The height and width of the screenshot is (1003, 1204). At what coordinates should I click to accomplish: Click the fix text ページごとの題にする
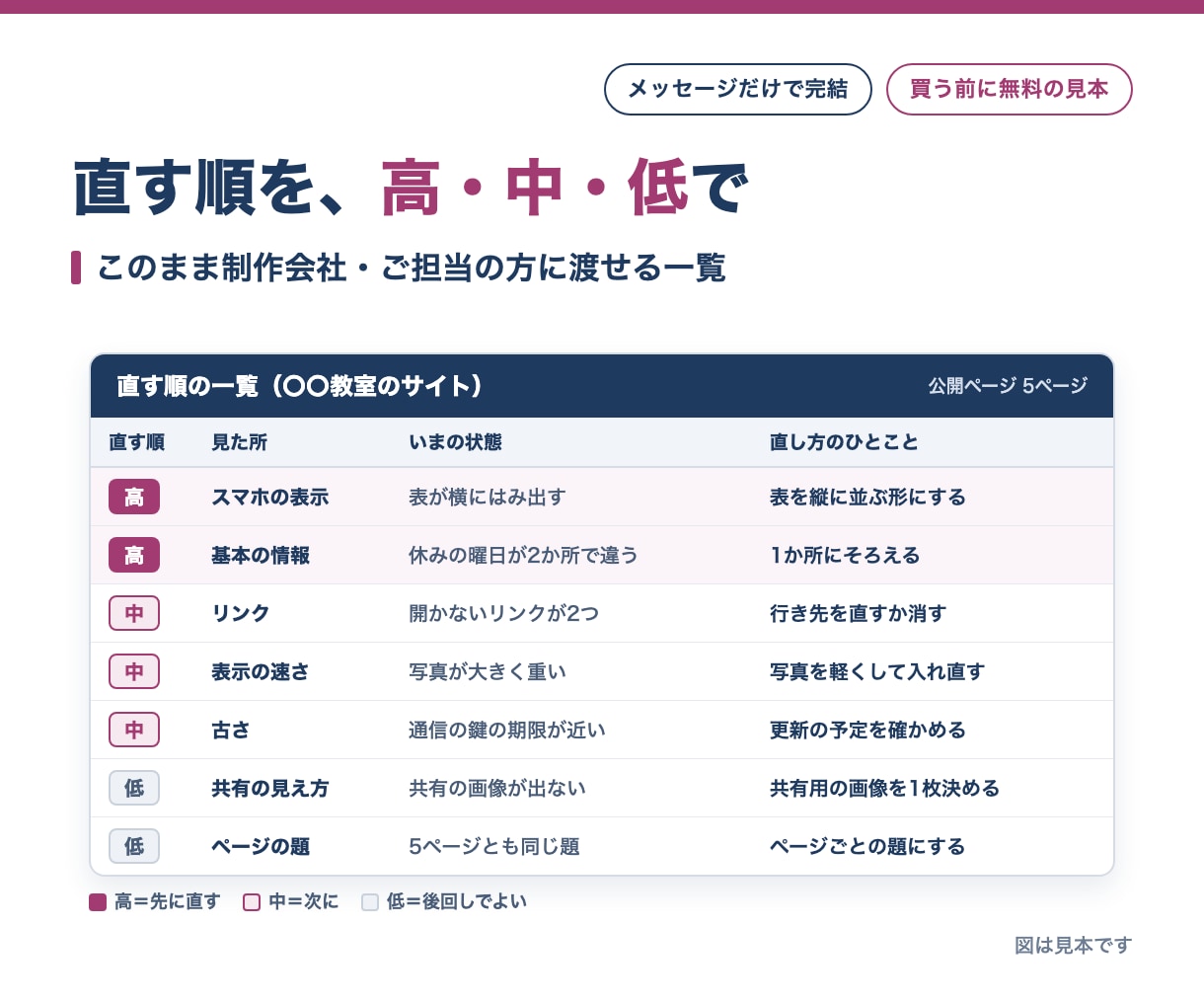867,846
